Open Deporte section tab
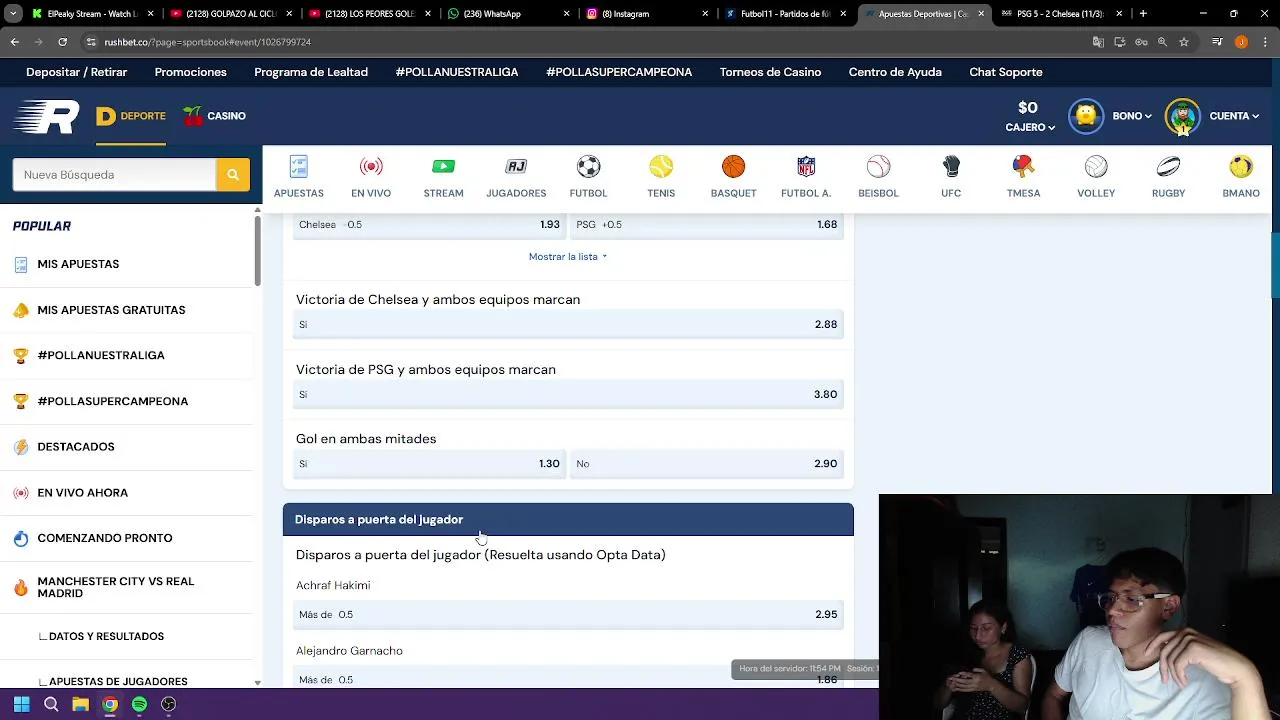1280x720 pixels. coord(131,116)
